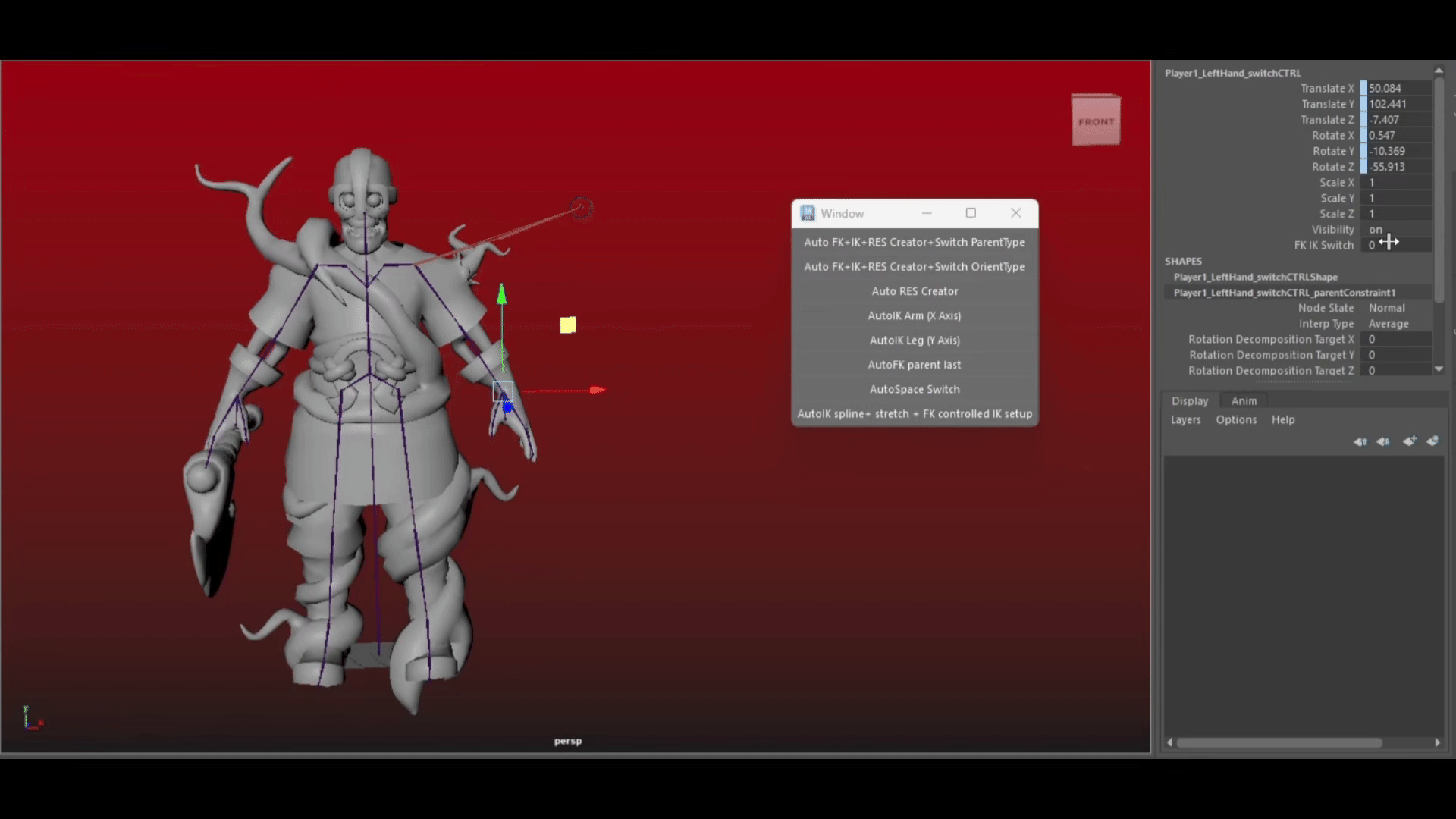The width and height of the screenshot is (1456, 819).
Task: Click the layer editor horizontal scrollbar
Action: (x=1279, y=743)
